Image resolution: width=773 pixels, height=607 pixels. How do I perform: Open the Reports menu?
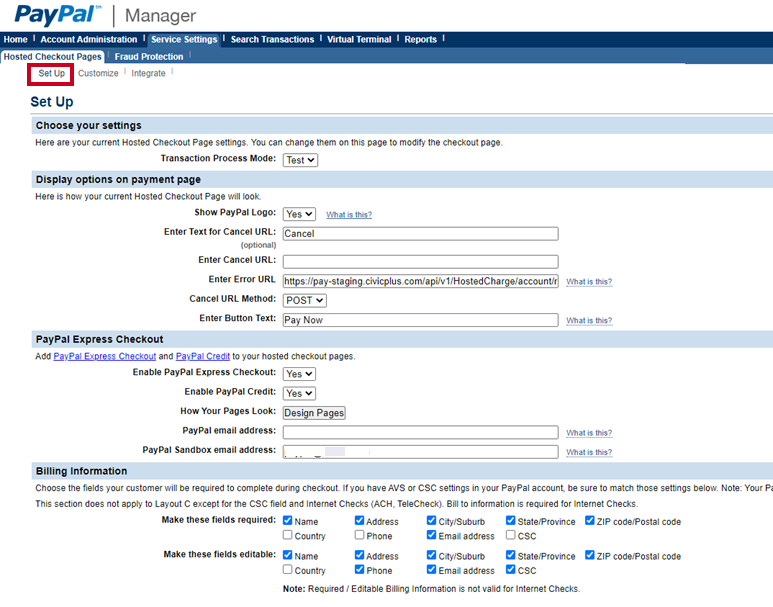(x=421, y=39)
